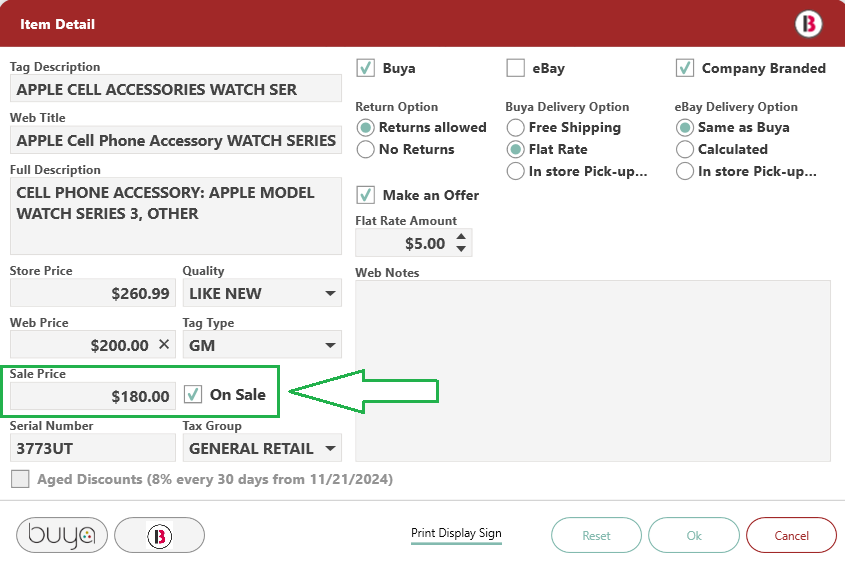Select No Returns radio button

[365, 149]
